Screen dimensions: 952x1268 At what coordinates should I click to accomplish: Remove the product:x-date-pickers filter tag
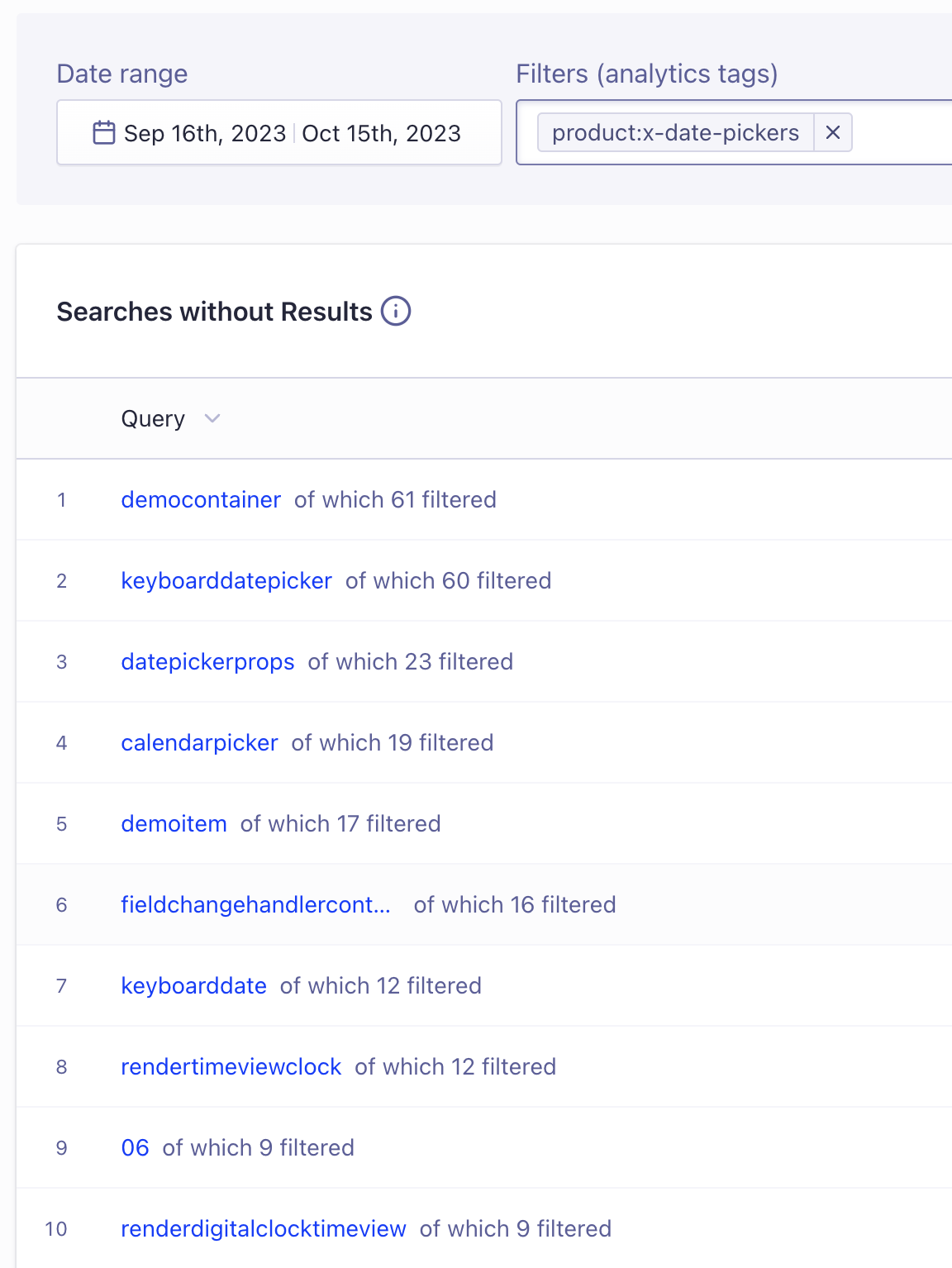pyautogui.click(x=833, y=132)
